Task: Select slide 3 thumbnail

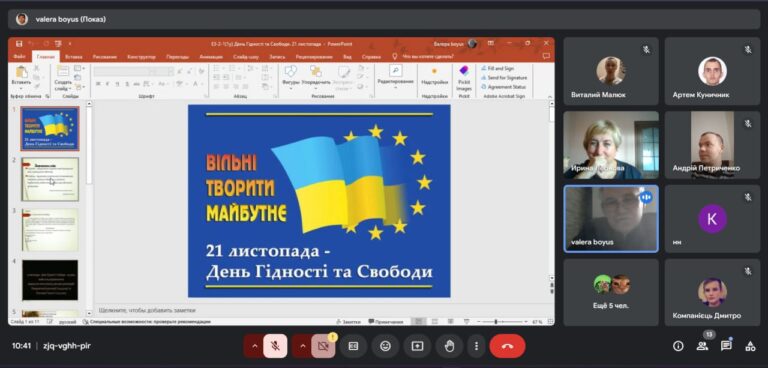Action: tap(50, 230)
